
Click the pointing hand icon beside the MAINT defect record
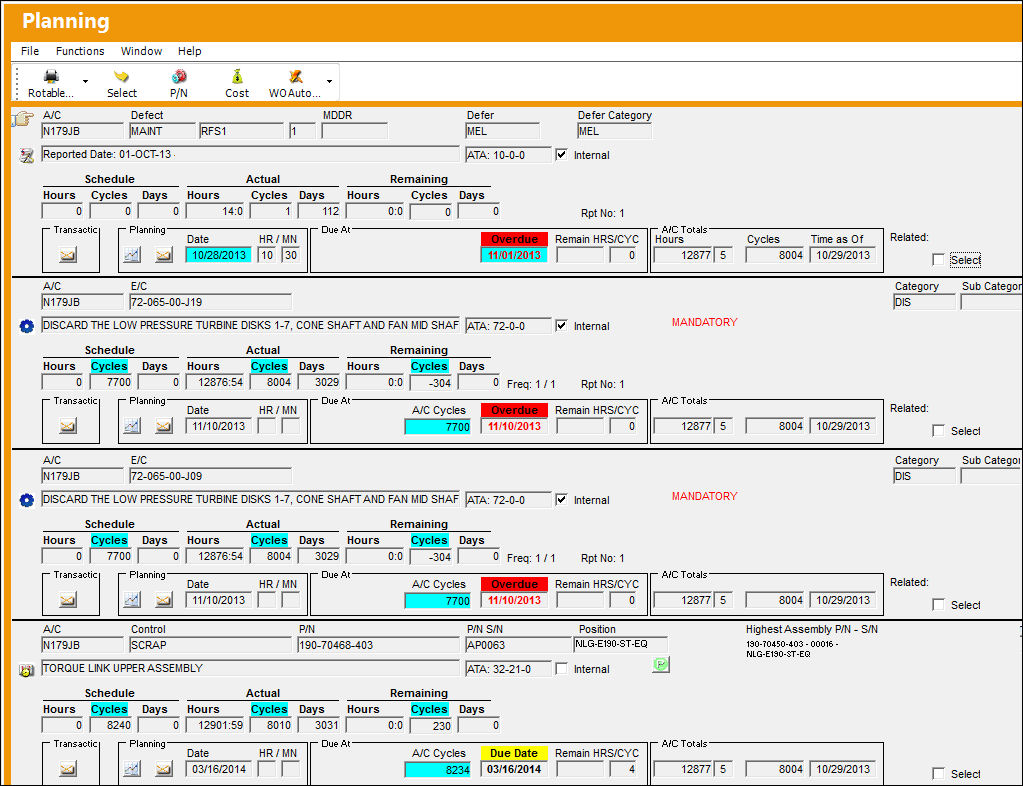[23, 119]
